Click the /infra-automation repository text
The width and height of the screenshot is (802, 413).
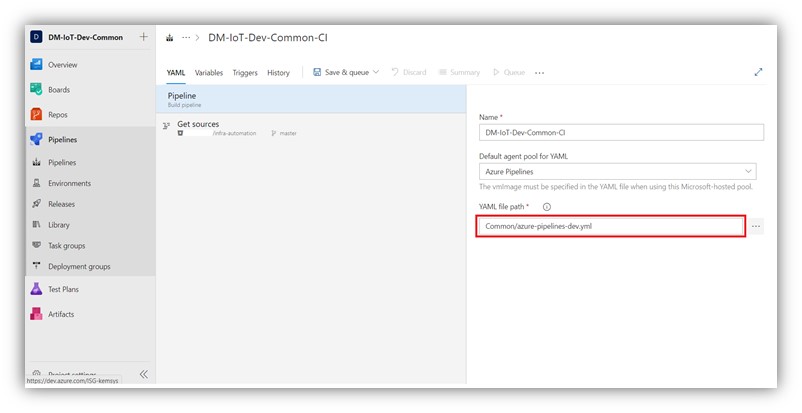[x=234, y=133]
